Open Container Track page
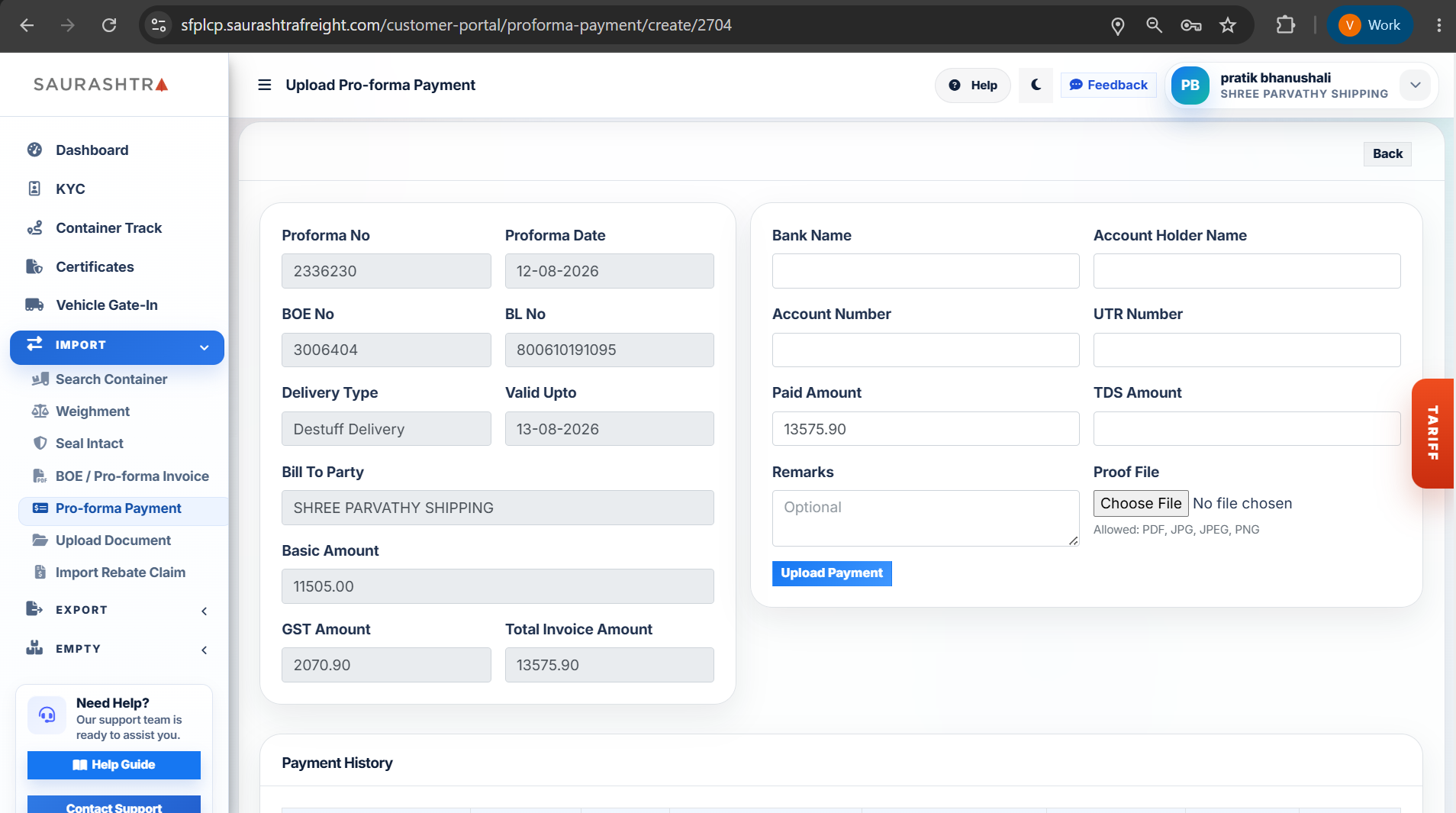Viewport: 1456px width, 813px height. click(x=108, y=227)
